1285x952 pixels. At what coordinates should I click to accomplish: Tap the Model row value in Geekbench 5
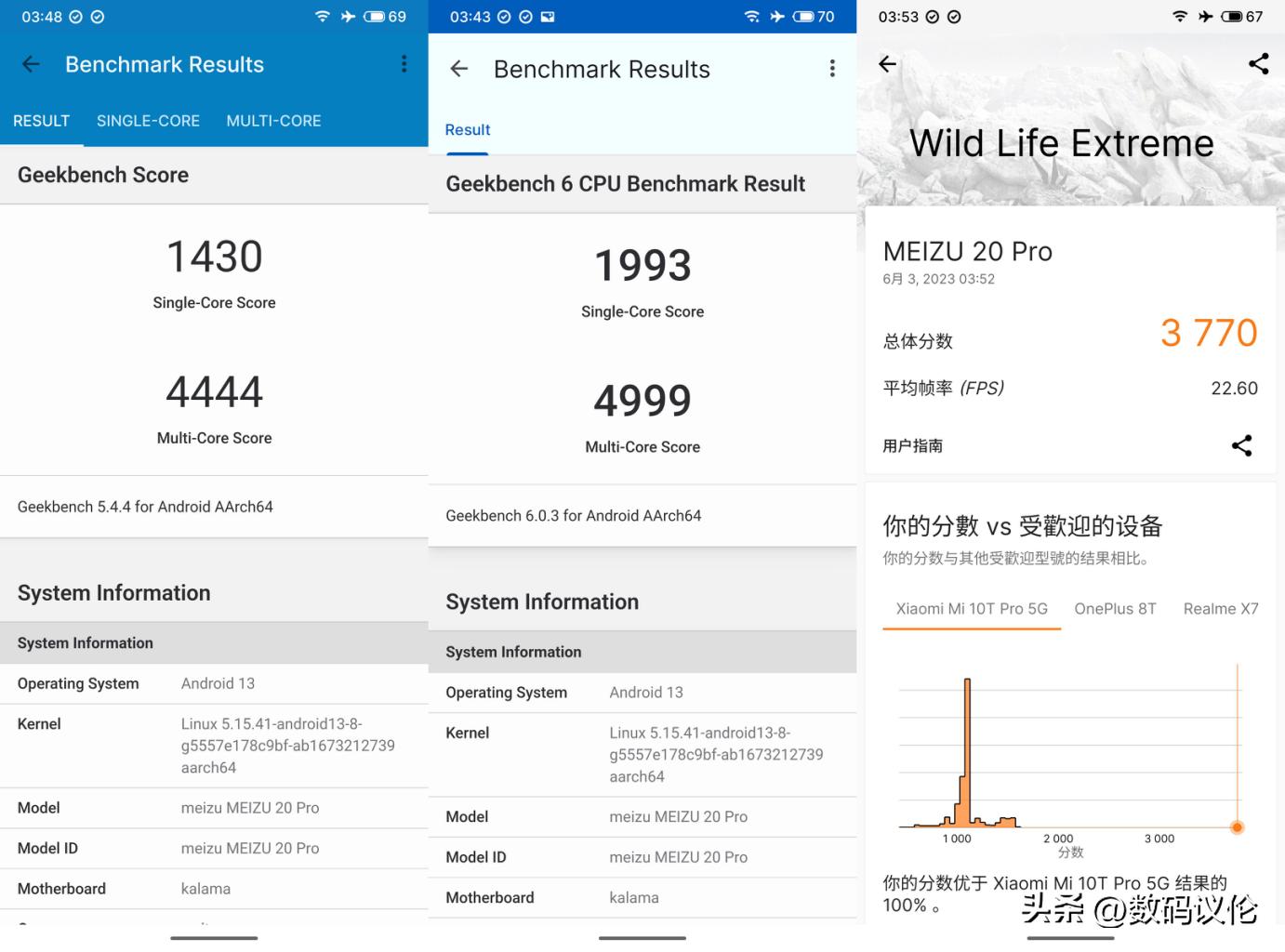250,808
